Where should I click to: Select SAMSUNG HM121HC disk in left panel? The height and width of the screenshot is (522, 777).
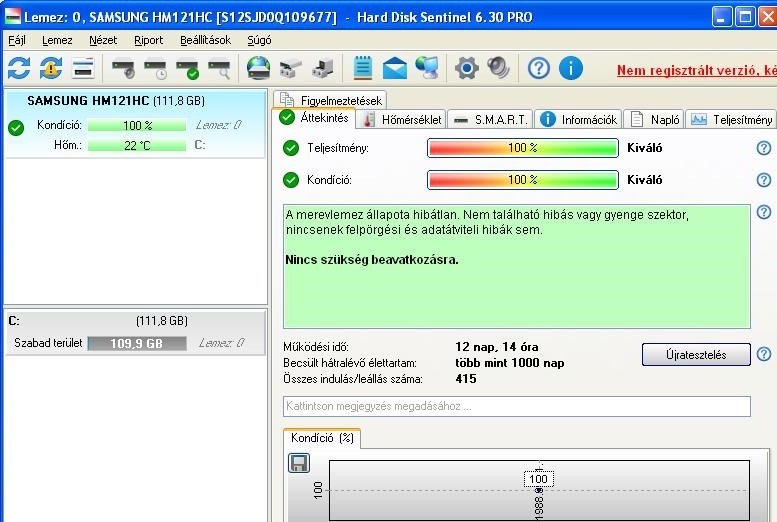pos(135,124)
